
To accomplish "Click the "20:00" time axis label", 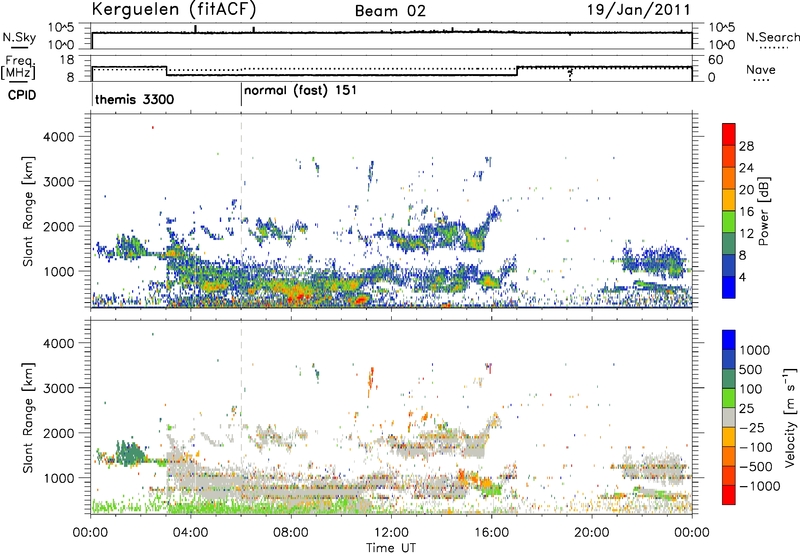I will click(x=591, y=533).
